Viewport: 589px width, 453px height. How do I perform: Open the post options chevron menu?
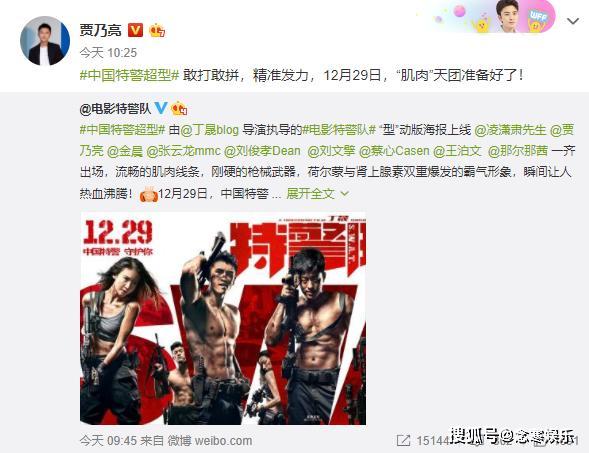572,21
